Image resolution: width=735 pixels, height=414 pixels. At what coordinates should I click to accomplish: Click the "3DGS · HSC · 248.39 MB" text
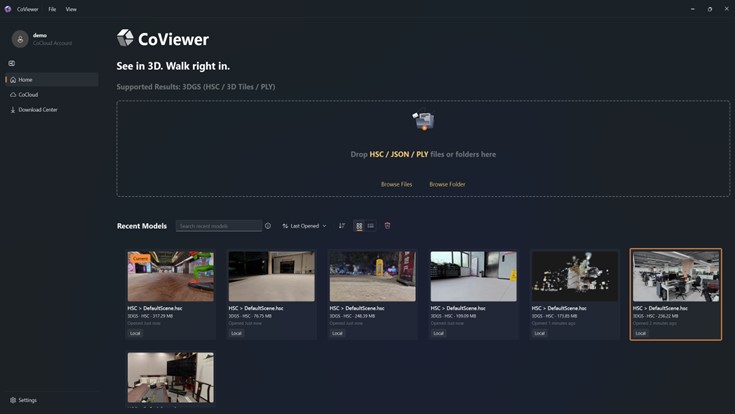[352, 316]
